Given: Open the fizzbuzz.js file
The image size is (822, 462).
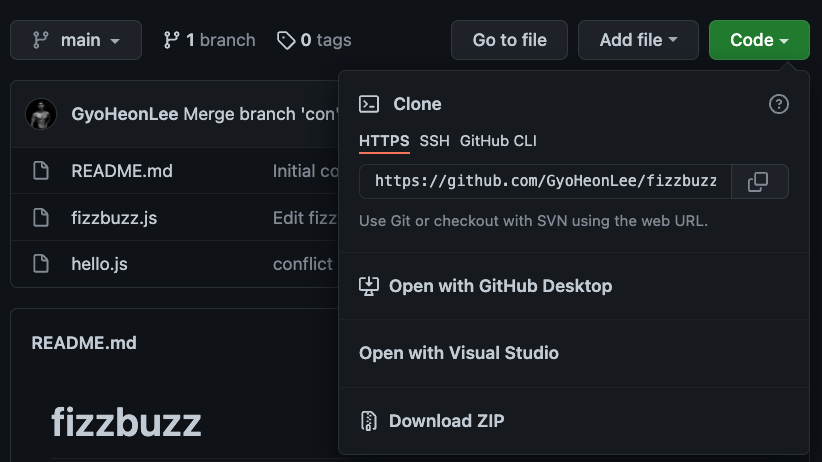Looking at the screenshot, I should [x=114, y=218].
